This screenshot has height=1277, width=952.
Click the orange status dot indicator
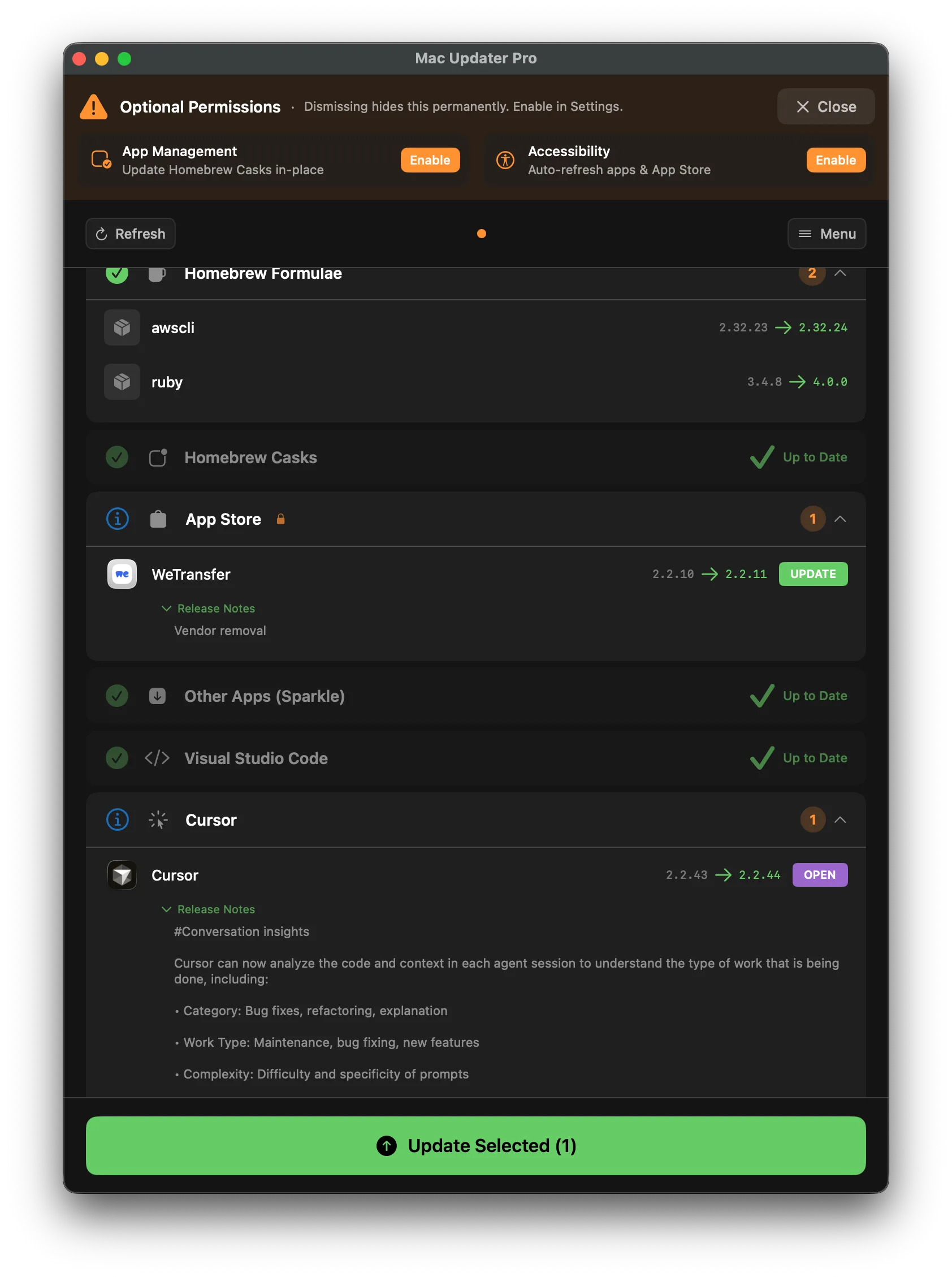click(482, 234)
